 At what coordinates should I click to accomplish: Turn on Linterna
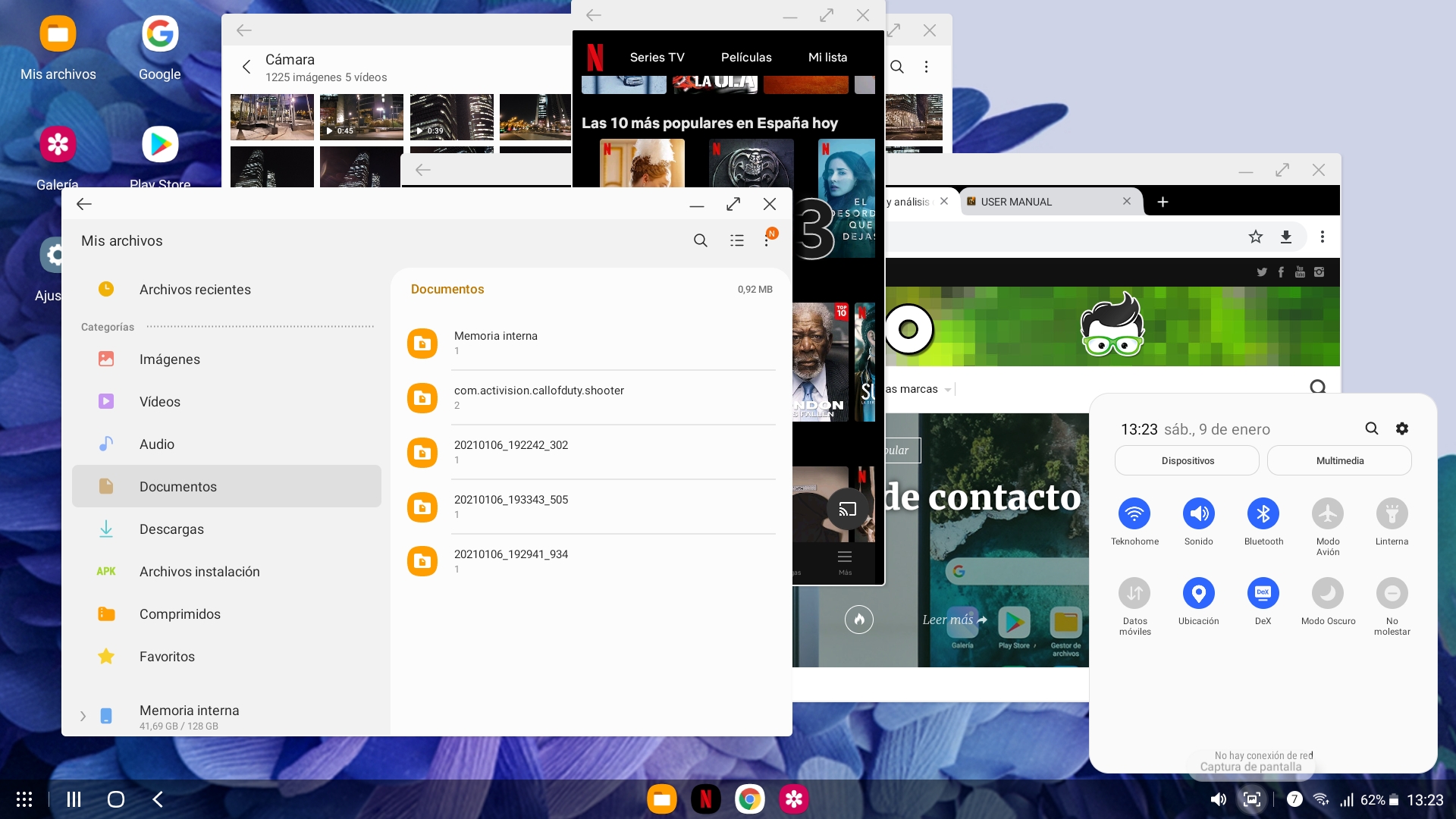click(x=1392, y=514)
